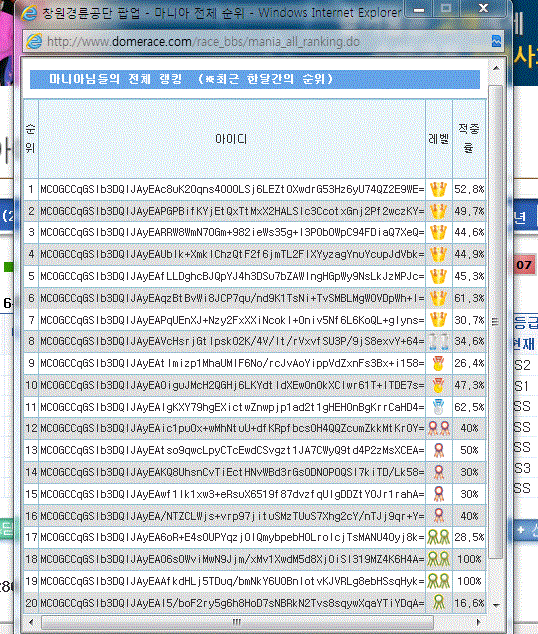Click the crown level icon for rank 4
538x634 pixels.
click(x=438, y=254)
